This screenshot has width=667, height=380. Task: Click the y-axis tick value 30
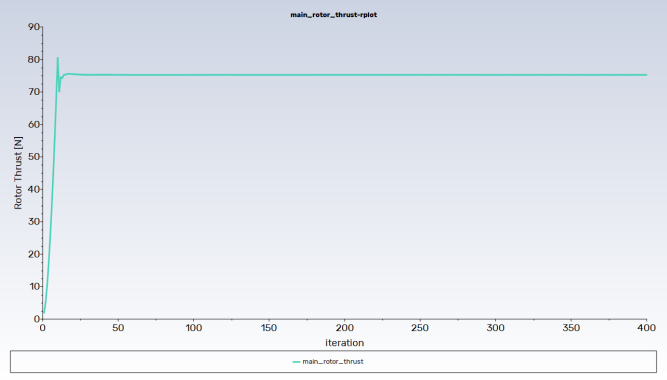(34, 222)
